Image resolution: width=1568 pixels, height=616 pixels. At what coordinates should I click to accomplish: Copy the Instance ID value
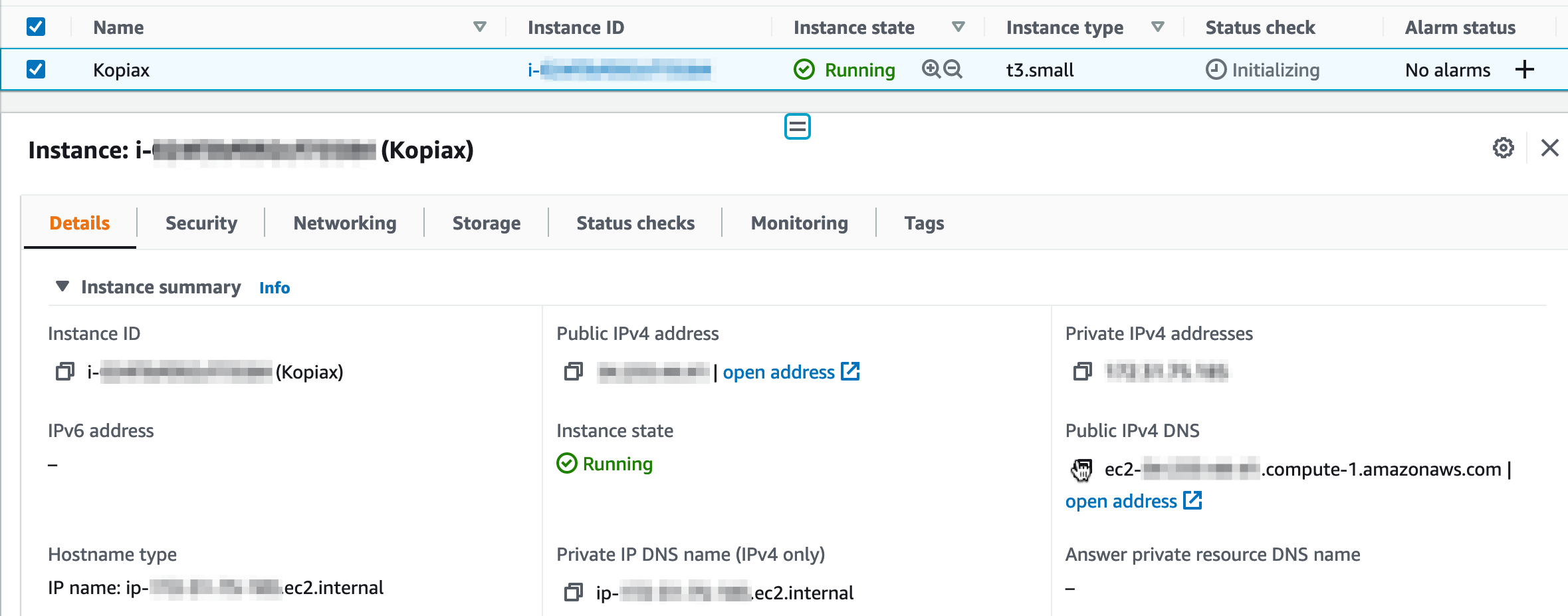click(64, 371)
